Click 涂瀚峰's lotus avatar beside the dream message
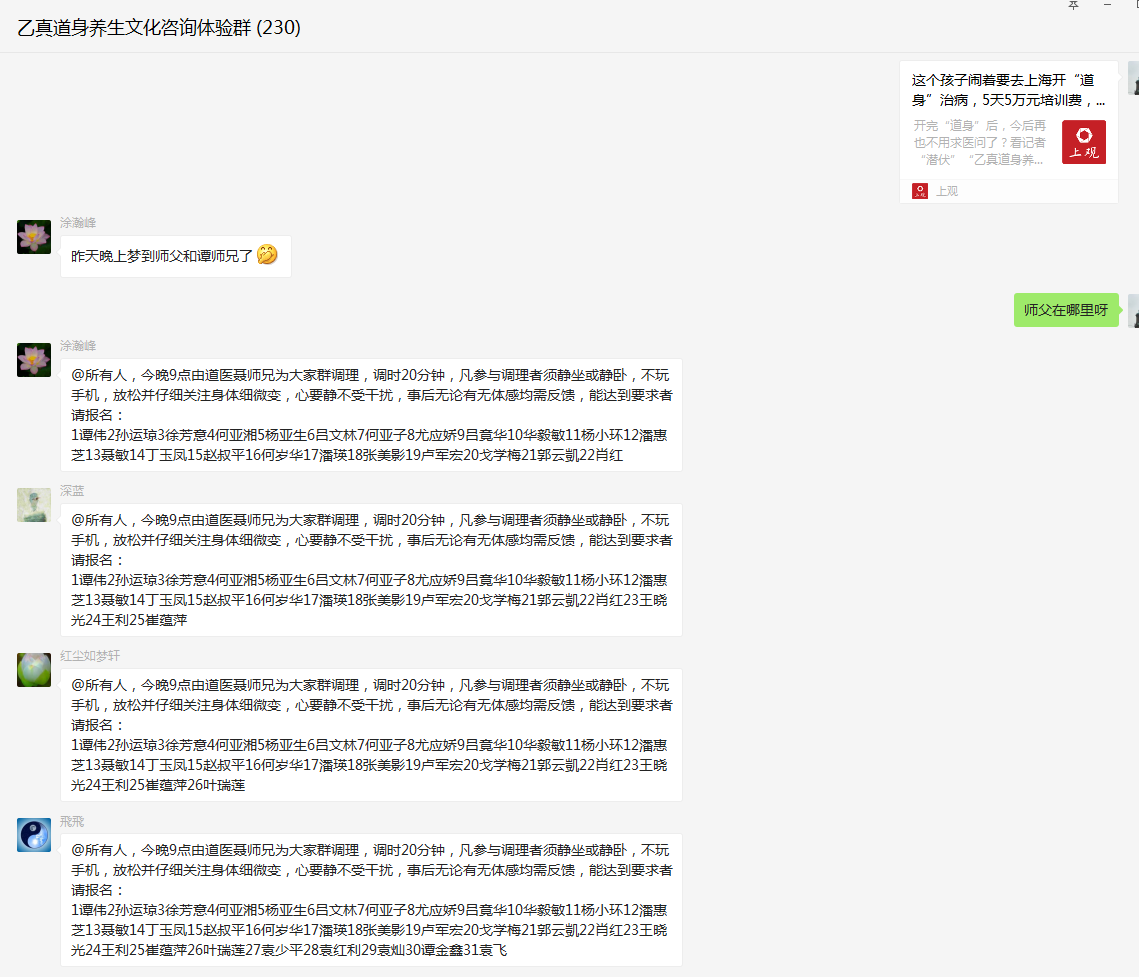This screenshot has height=977, width=1139. pos(34,237)
